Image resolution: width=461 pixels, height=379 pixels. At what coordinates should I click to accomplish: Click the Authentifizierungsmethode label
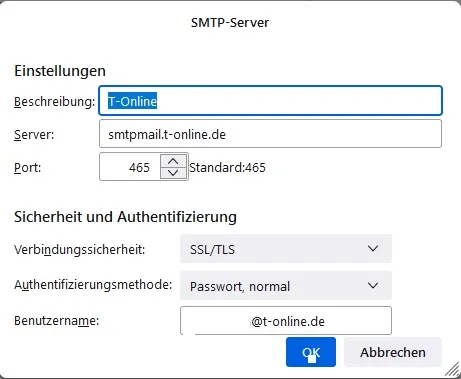tap(93, 285)
